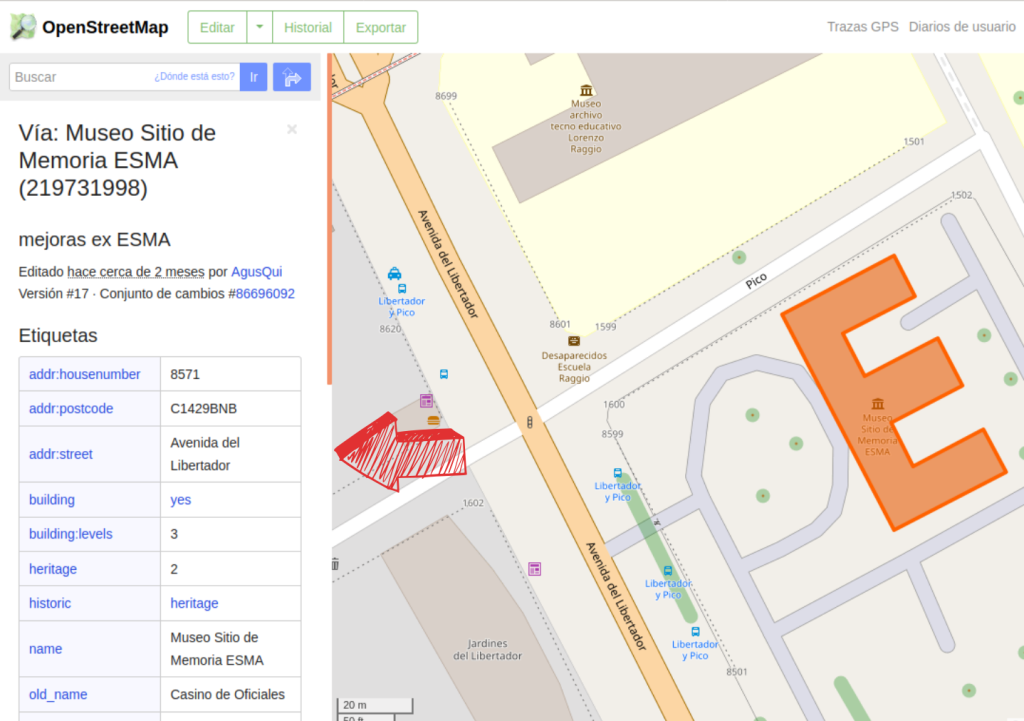1024x721 pixels.
Task: Select the museum icon on the orange building
Action: click(878, 404)
